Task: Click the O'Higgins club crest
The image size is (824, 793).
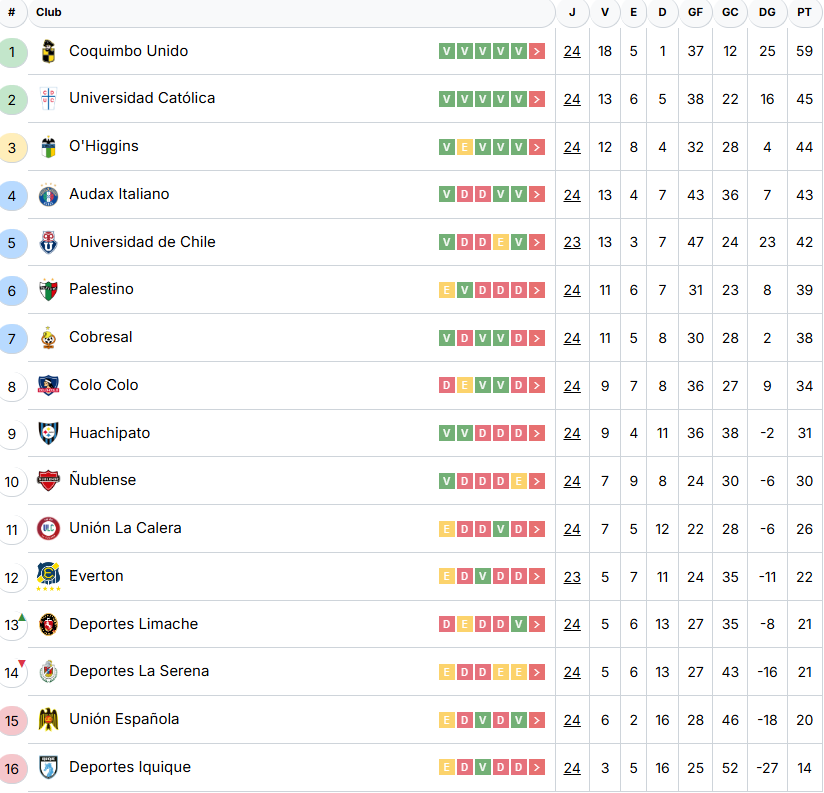Action: pyautogui.click(x=48, y=147)
